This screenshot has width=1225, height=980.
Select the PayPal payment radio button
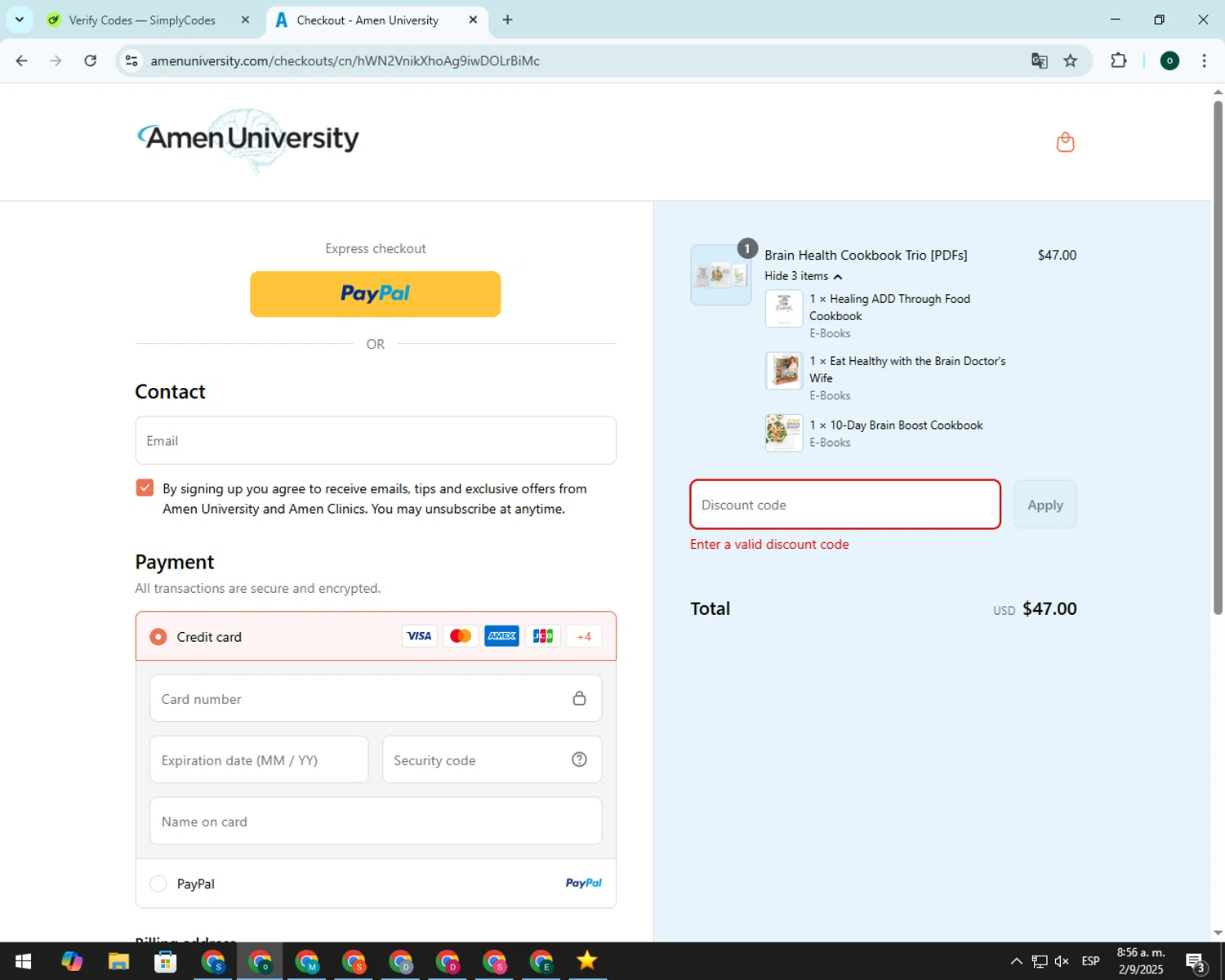coord(158,884)
